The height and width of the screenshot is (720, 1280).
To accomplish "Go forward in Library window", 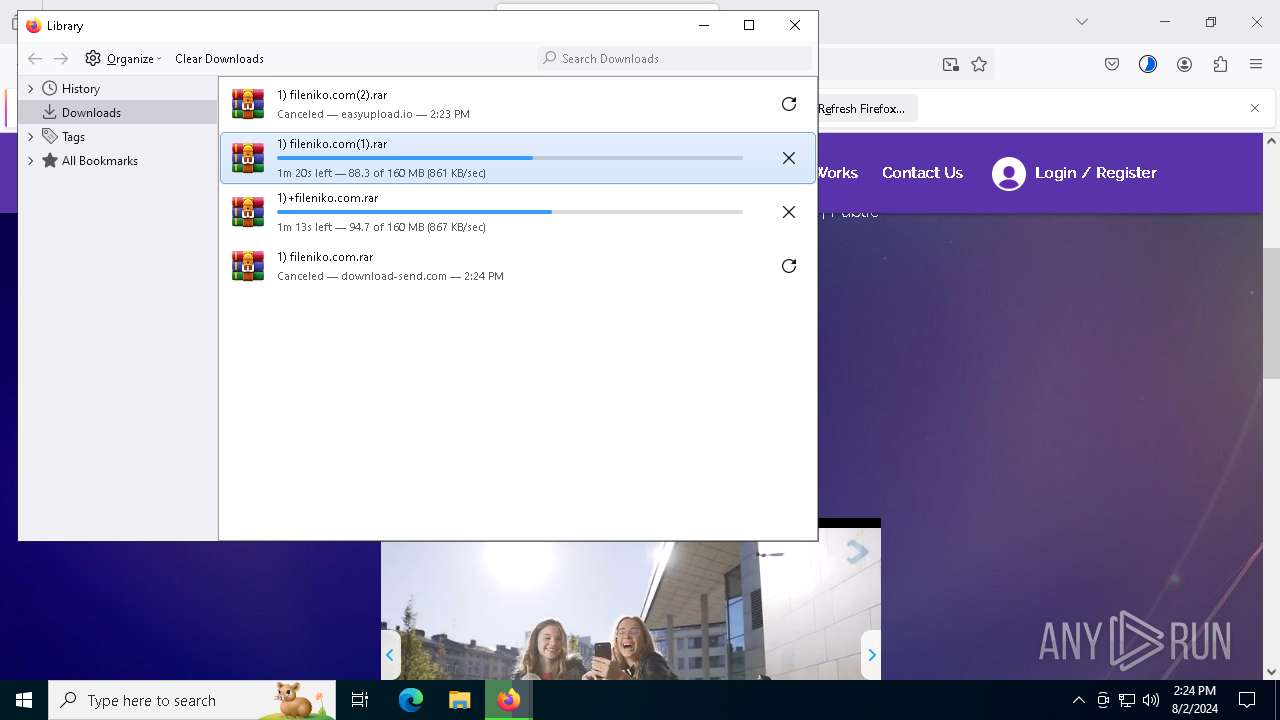I will click(61, 59).
